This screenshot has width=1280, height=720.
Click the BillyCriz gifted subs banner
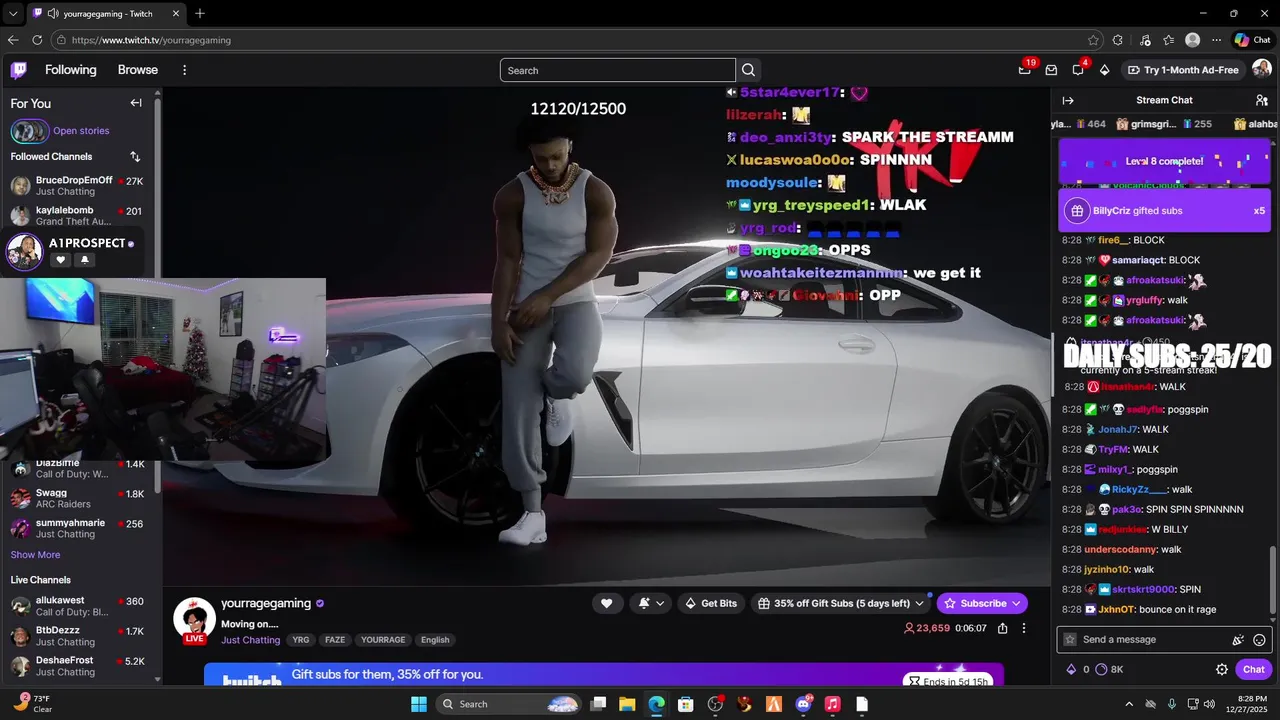point(1165,211)
